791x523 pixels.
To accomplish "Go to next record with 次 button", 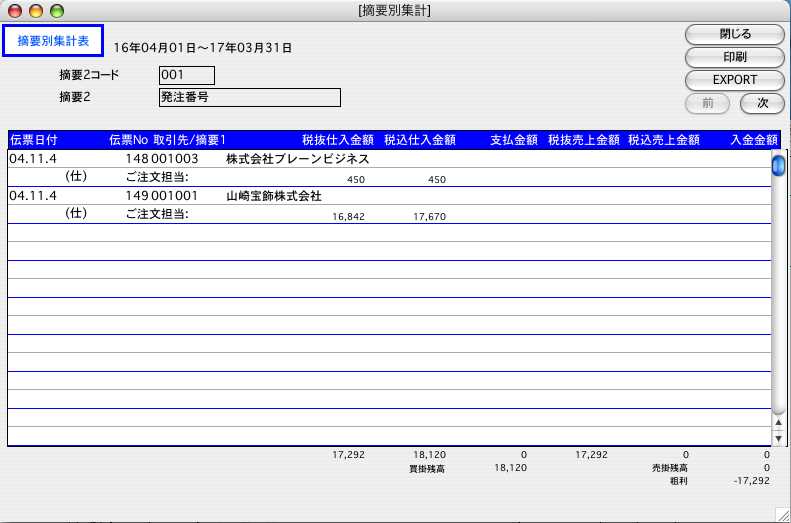I will (762, 102).
